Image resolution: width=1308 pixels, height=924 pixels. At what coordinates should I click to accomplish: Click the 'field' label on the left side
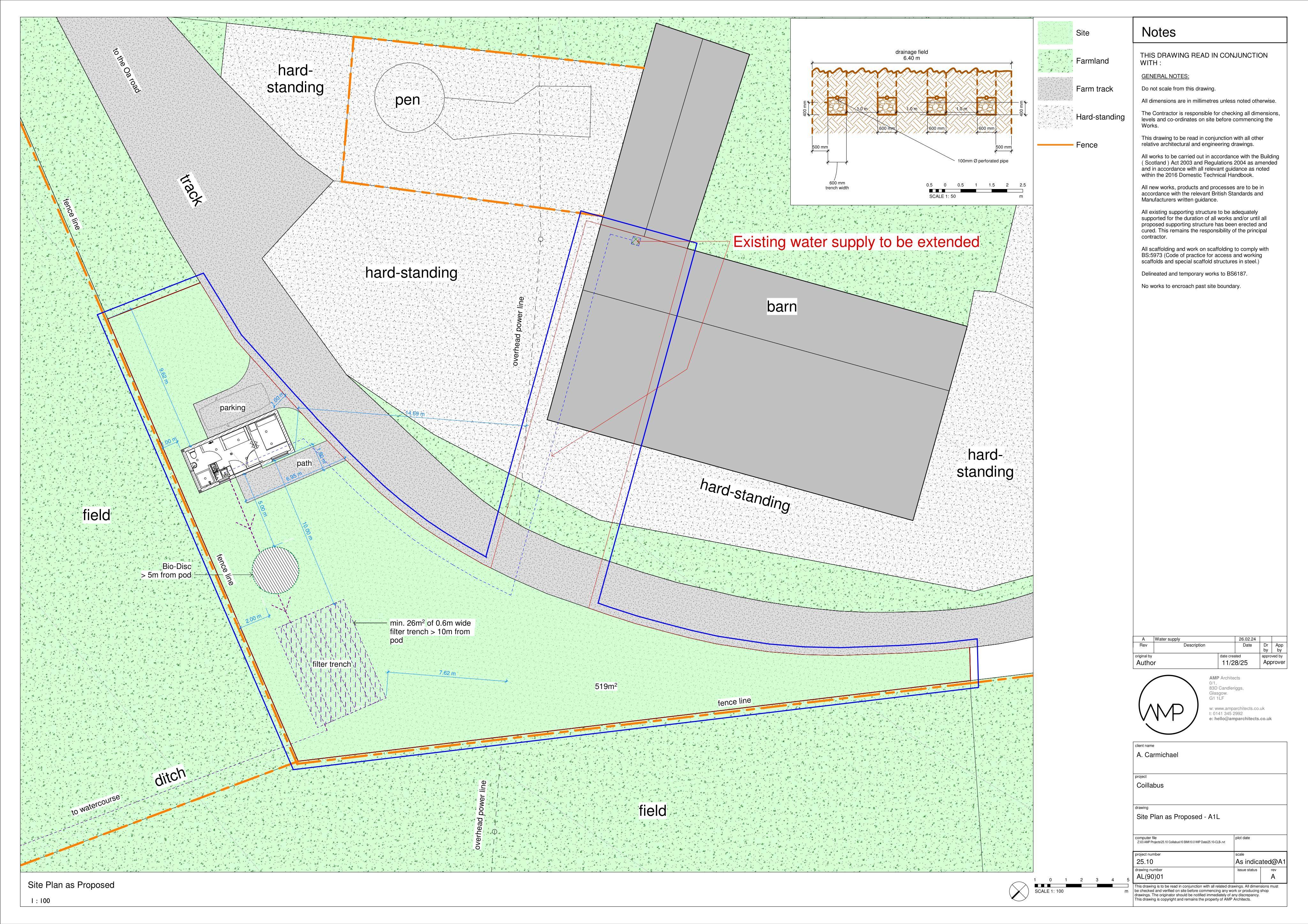96,515
